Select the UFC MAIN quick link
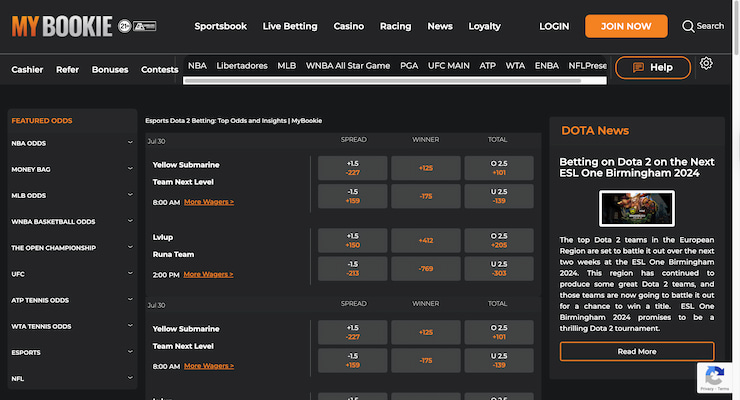This screenshot has width=740, height=400. click(x=448, y=66)
